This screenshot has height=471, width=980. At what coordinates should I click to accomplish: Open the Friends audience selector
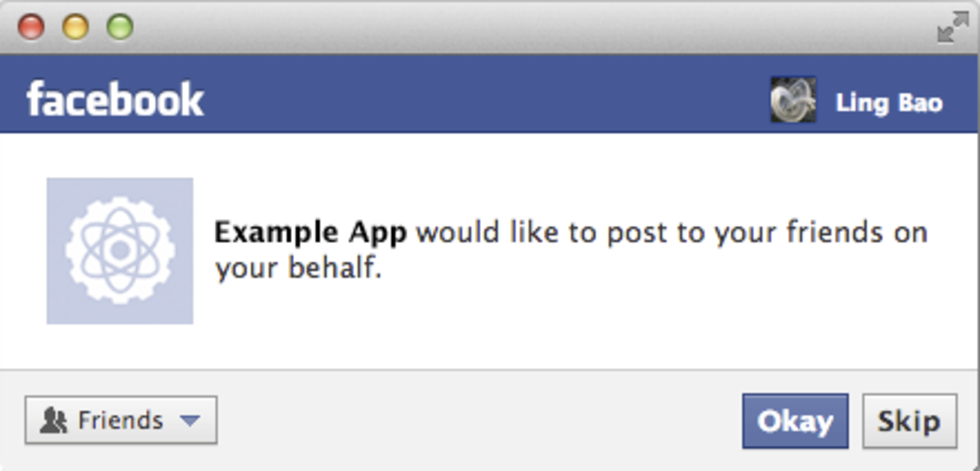coord(121,420)
